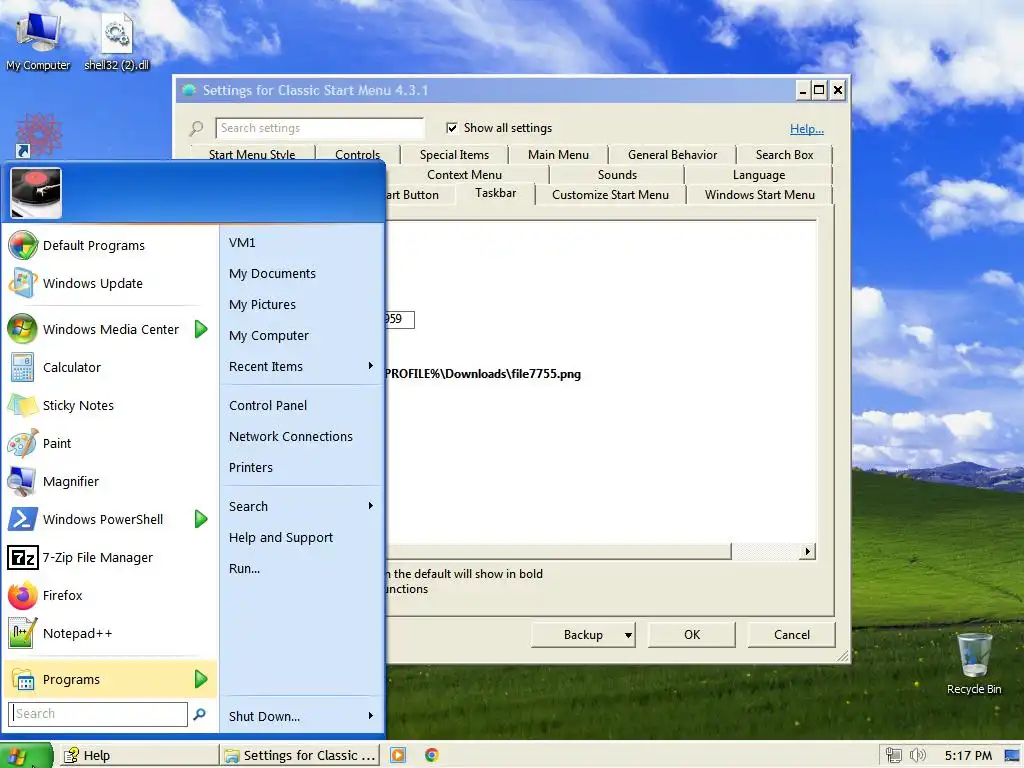Open the Magnifier icon
Viewport: 1024px width, 768px height.
point(23,481)
